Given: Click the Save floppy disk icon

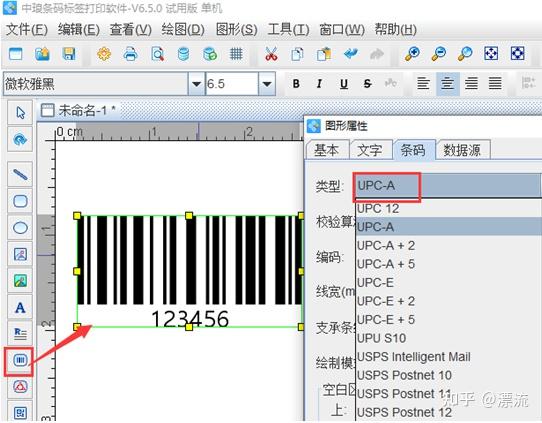Looking at the screenshot, I should point(69,54).
